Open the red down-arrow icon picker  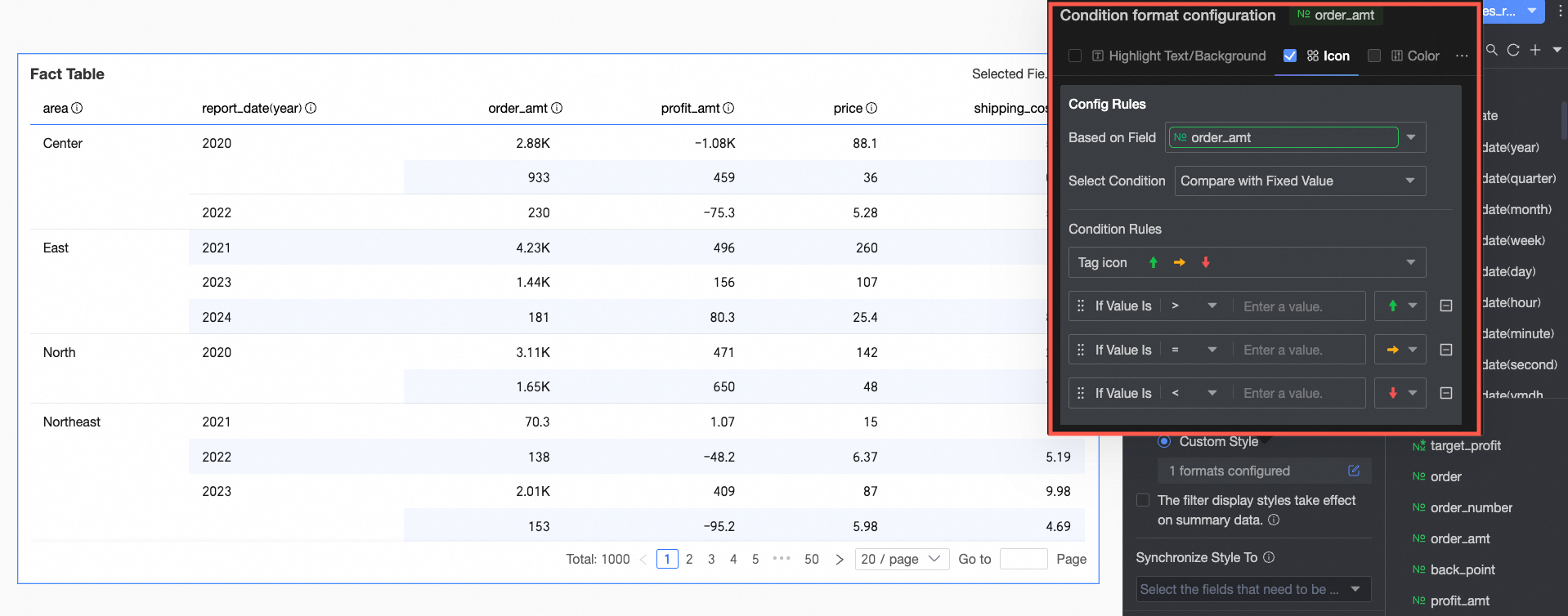(1400, 393)
